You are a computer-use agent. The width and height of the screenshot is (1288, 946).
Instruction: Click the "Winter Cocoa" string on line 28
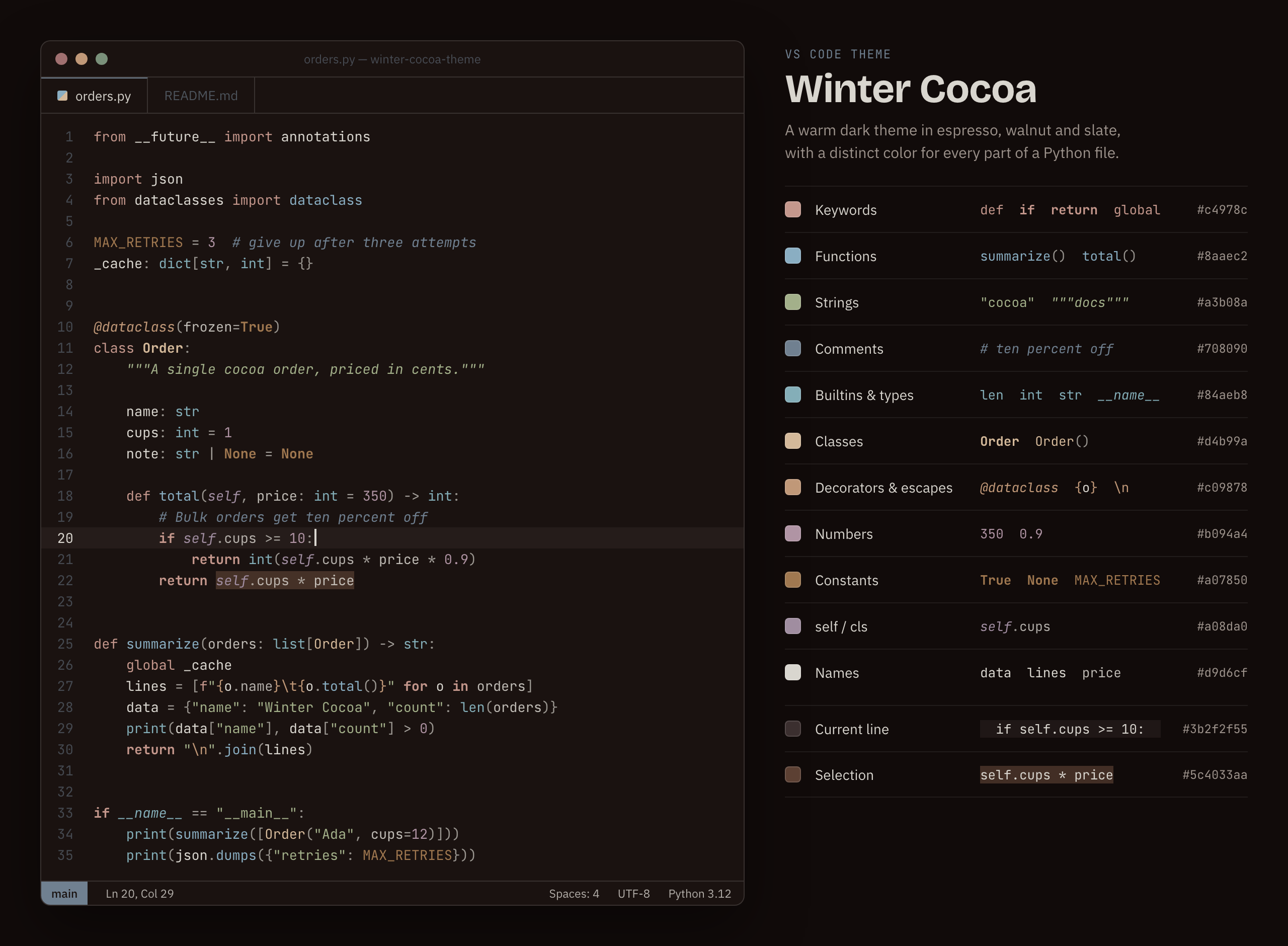pyautogui.click(x=314, y=707)
